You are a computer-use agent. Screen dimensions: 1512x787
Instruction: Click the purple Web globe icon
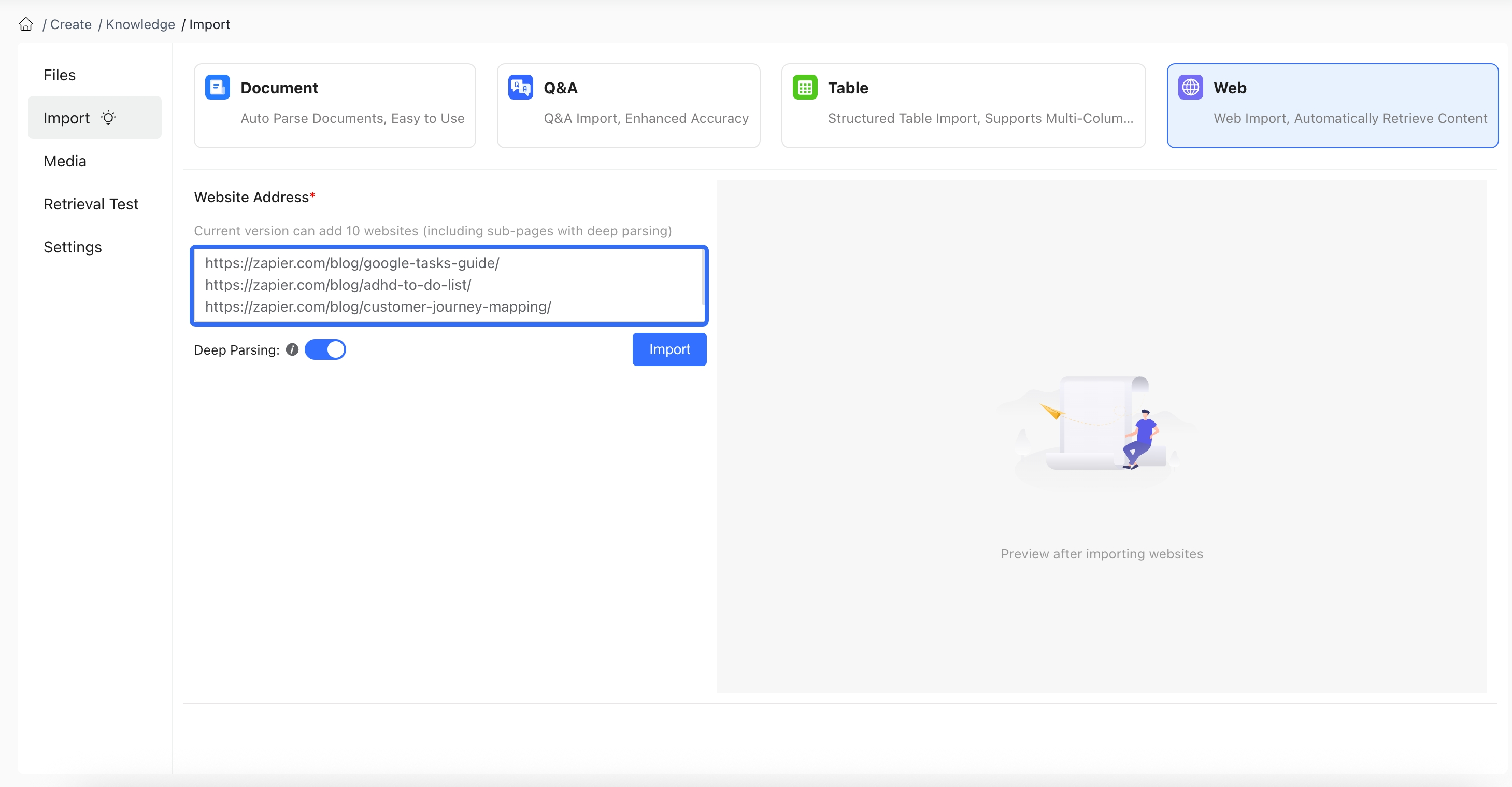tap(1191, 88)
